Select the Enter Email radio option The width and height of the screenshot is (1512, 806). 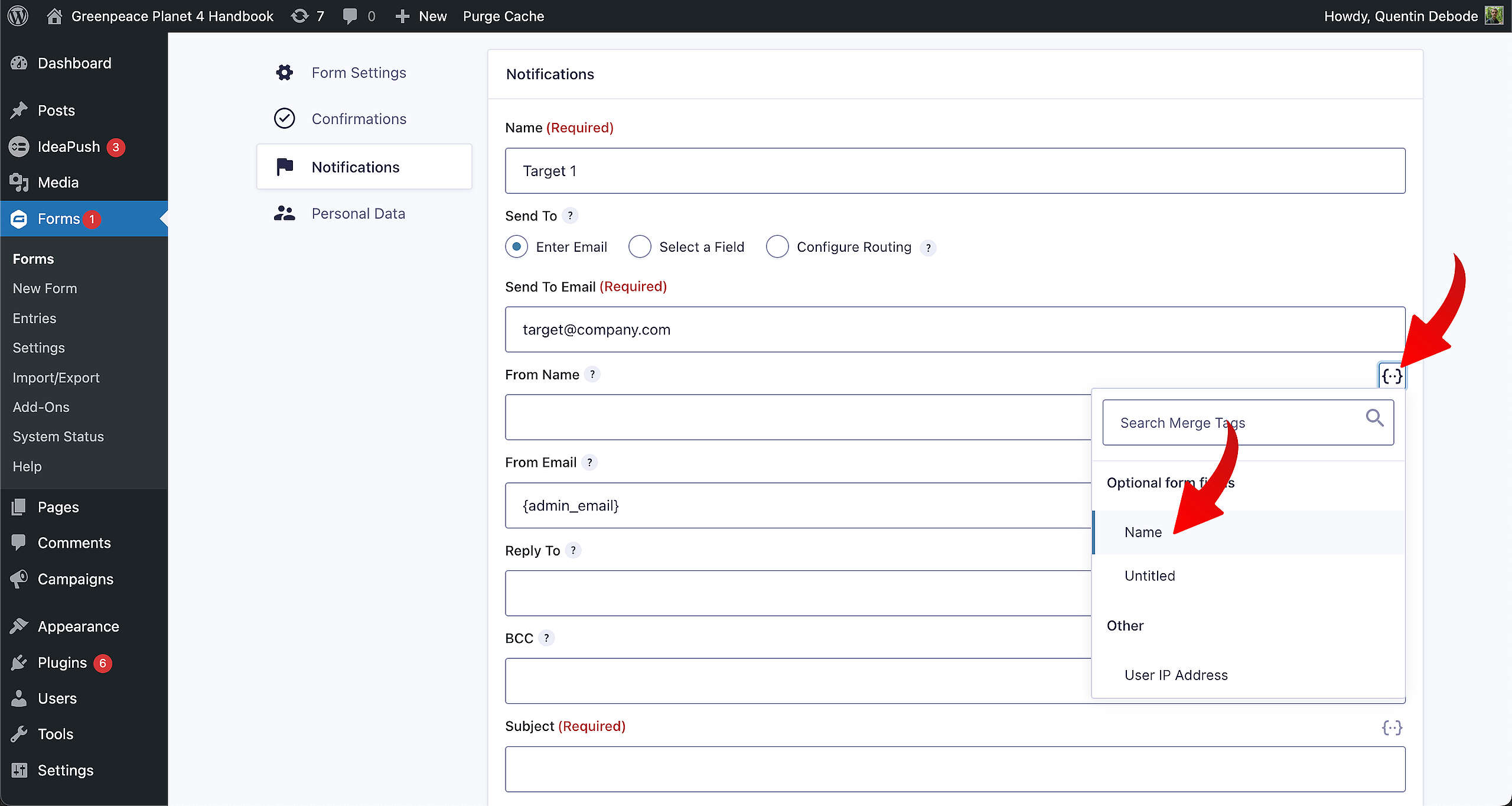click(517, 247)
